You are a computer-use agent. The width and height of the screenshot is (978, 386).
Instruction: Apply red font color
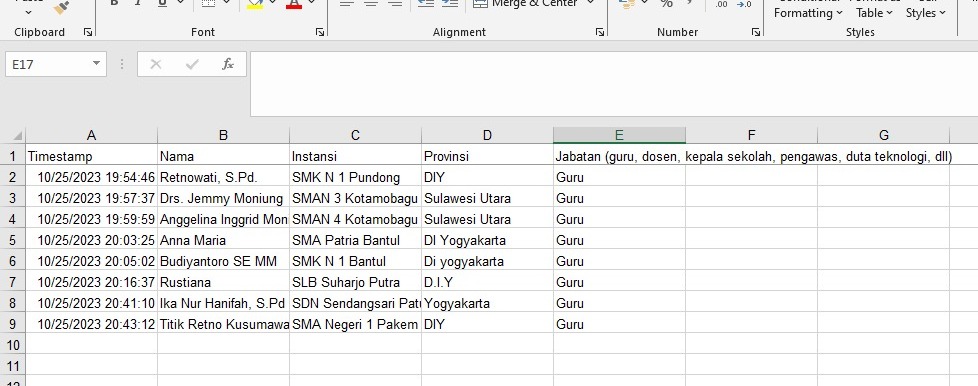[x=294, y=4]
